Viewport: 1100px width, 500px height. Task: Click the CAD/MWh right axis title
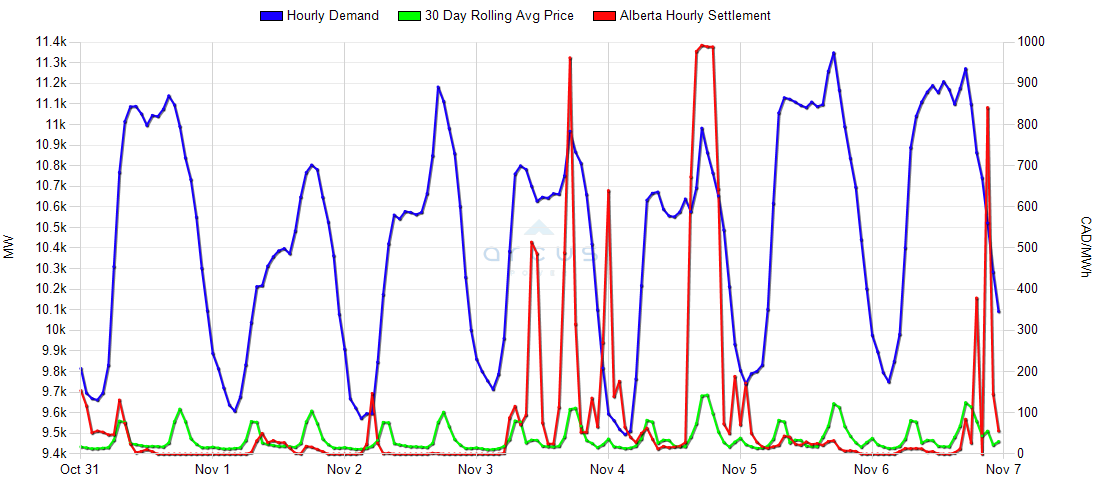coord(1087,248)
